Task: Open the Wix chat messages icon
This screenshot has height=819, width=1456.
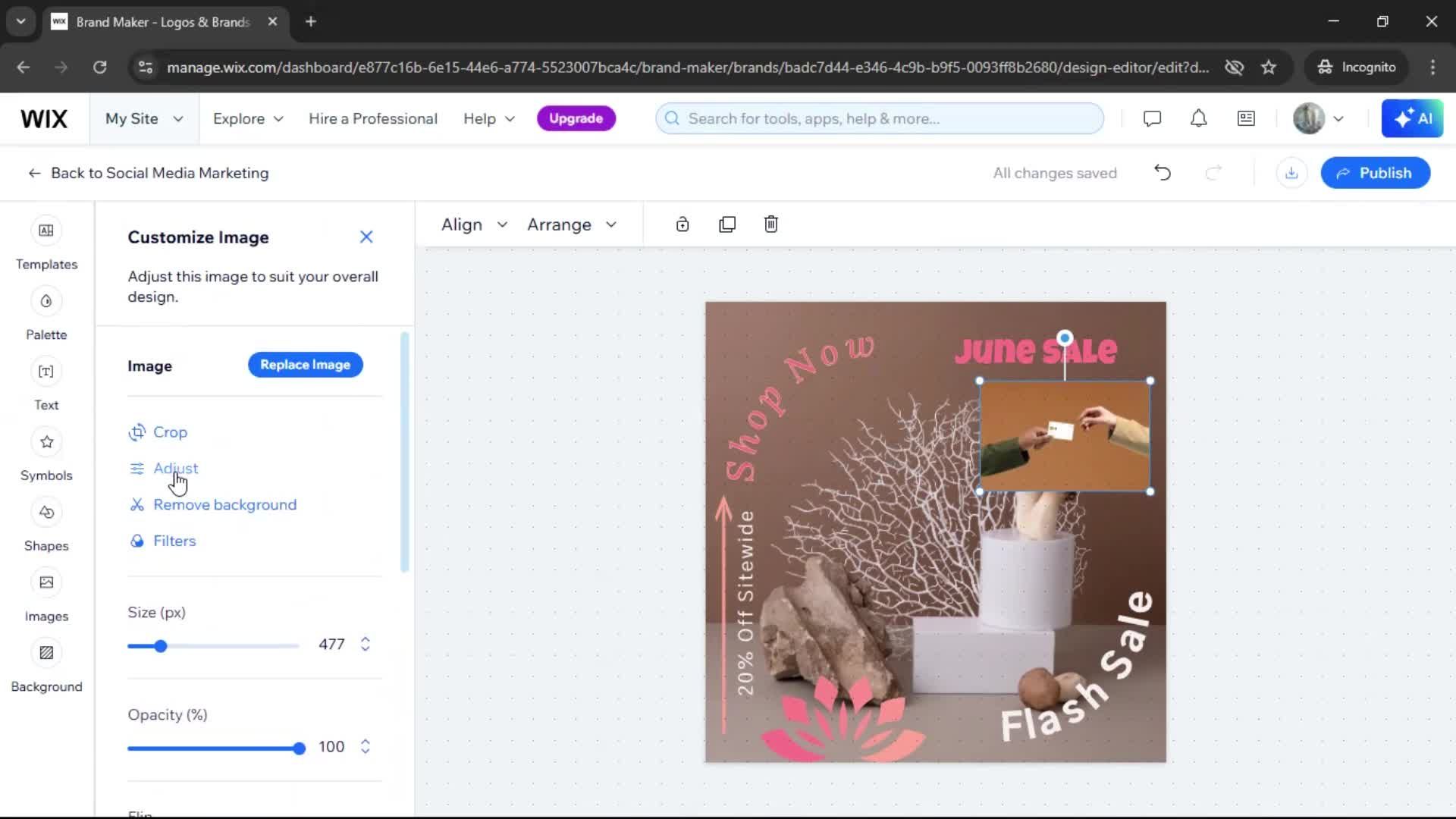Action: [1152, 118]
